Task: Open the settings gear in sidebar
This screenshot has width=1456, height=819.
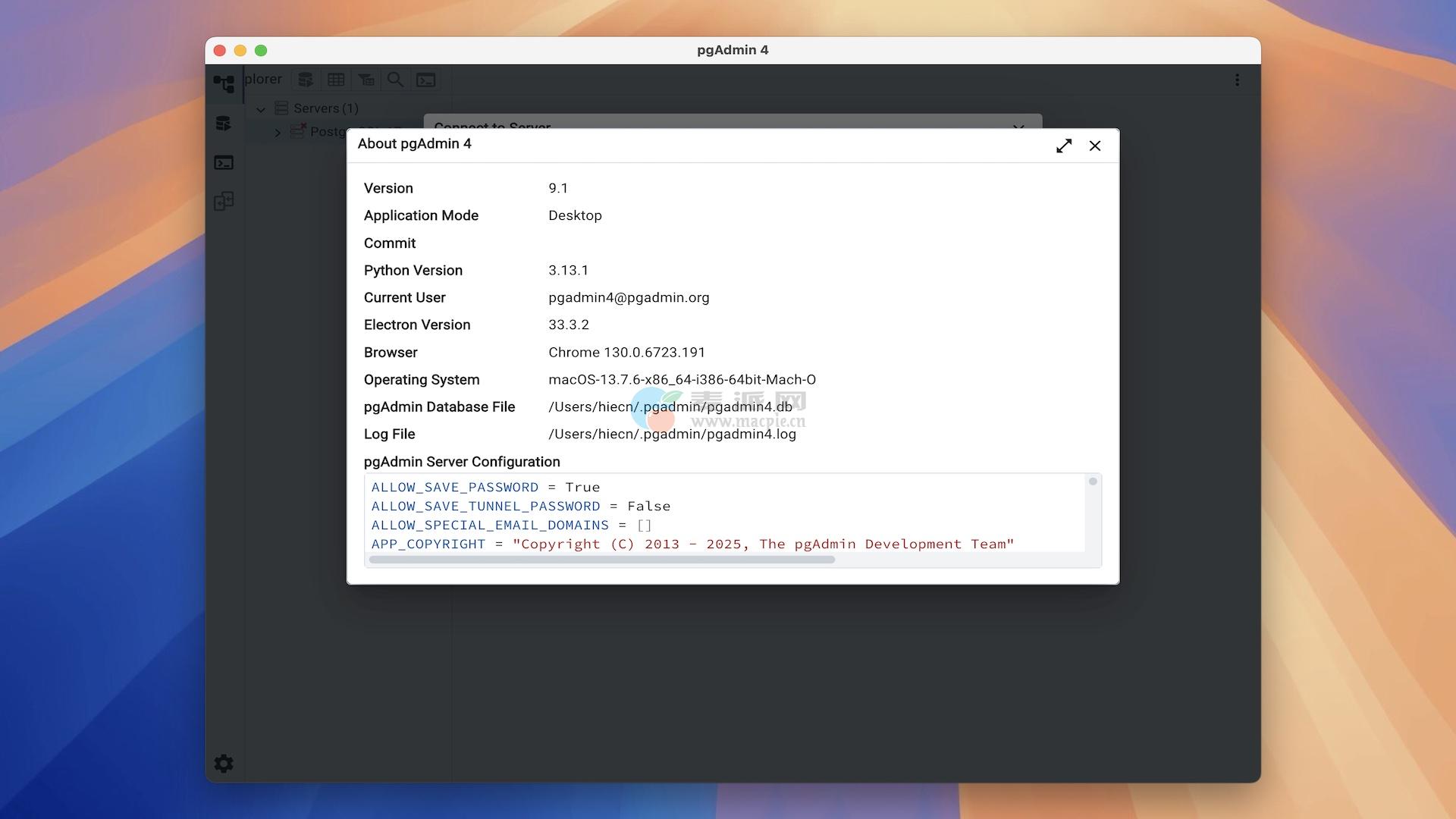Action: pyautogui.click(x=224, y=764)
